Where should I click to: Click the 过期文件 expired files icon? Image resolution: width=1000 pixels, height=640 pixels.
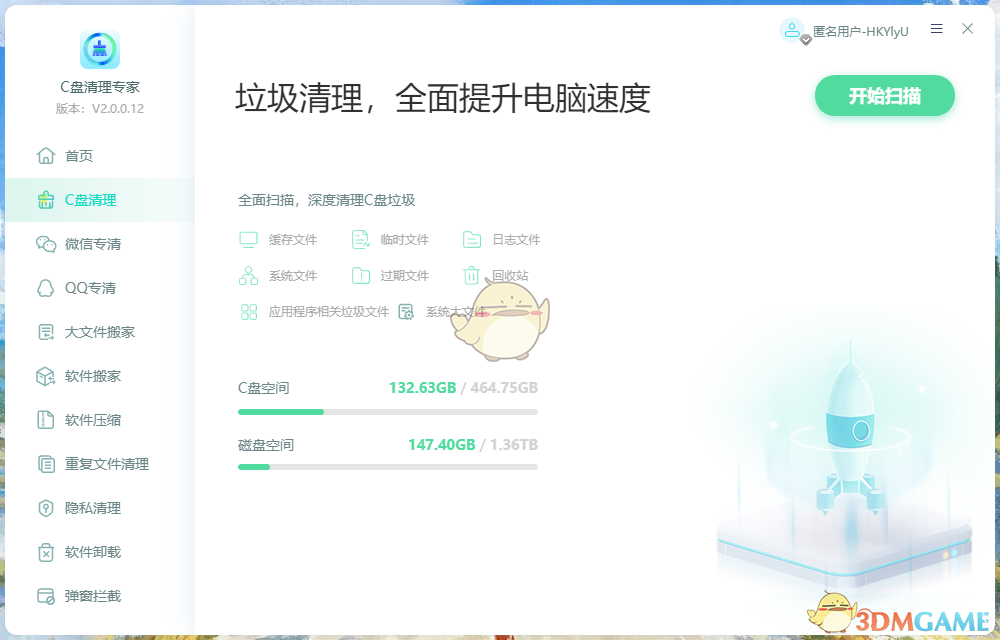tap(360, 275)
